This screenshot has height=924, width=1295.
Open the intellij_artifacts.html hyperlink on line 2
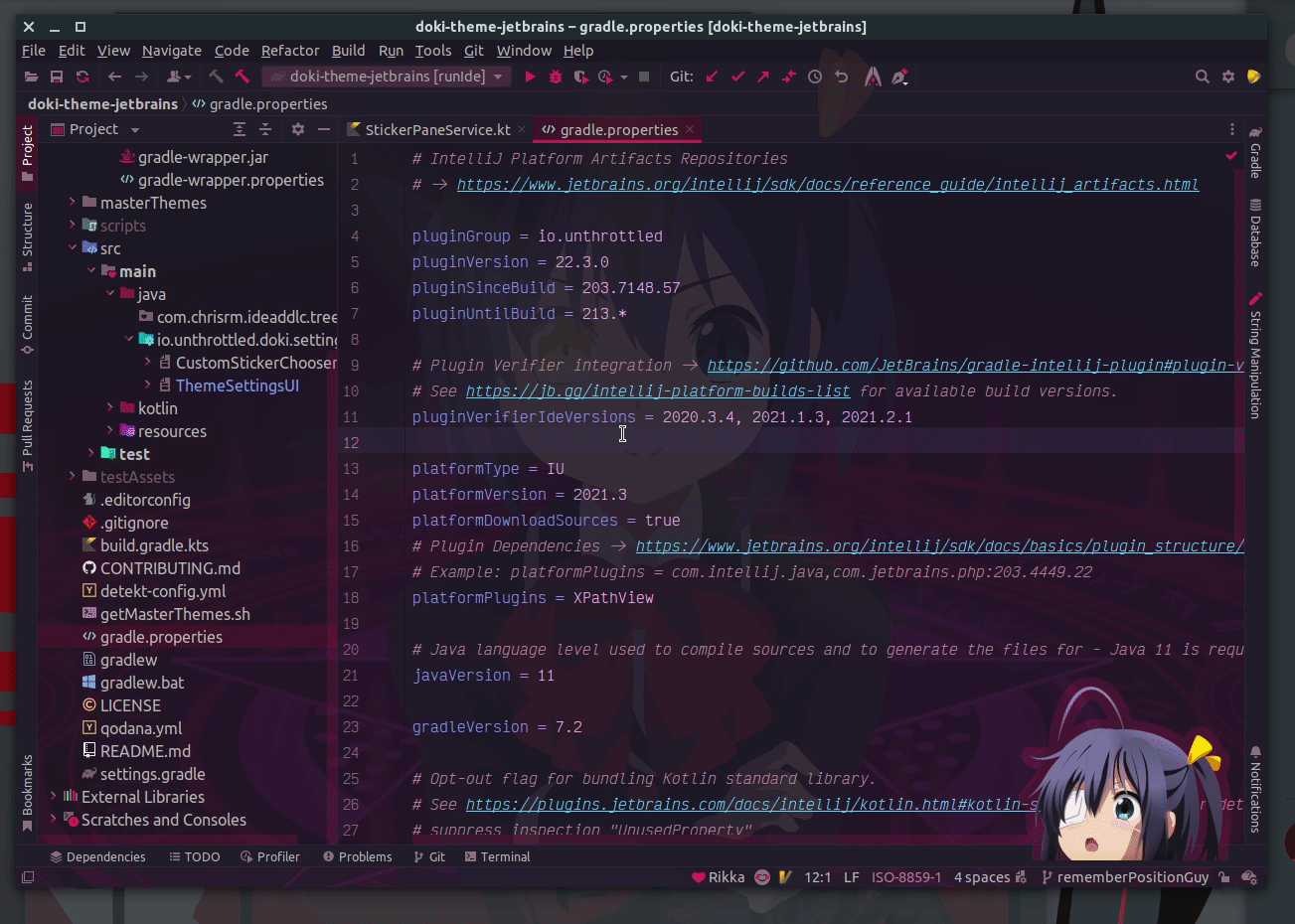click(825, 184)
